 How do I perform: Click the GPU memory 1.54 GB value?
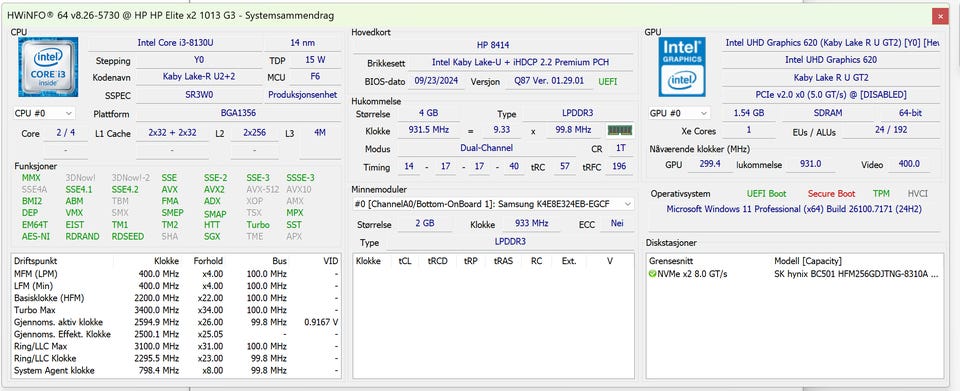click(x=748, y=113)
